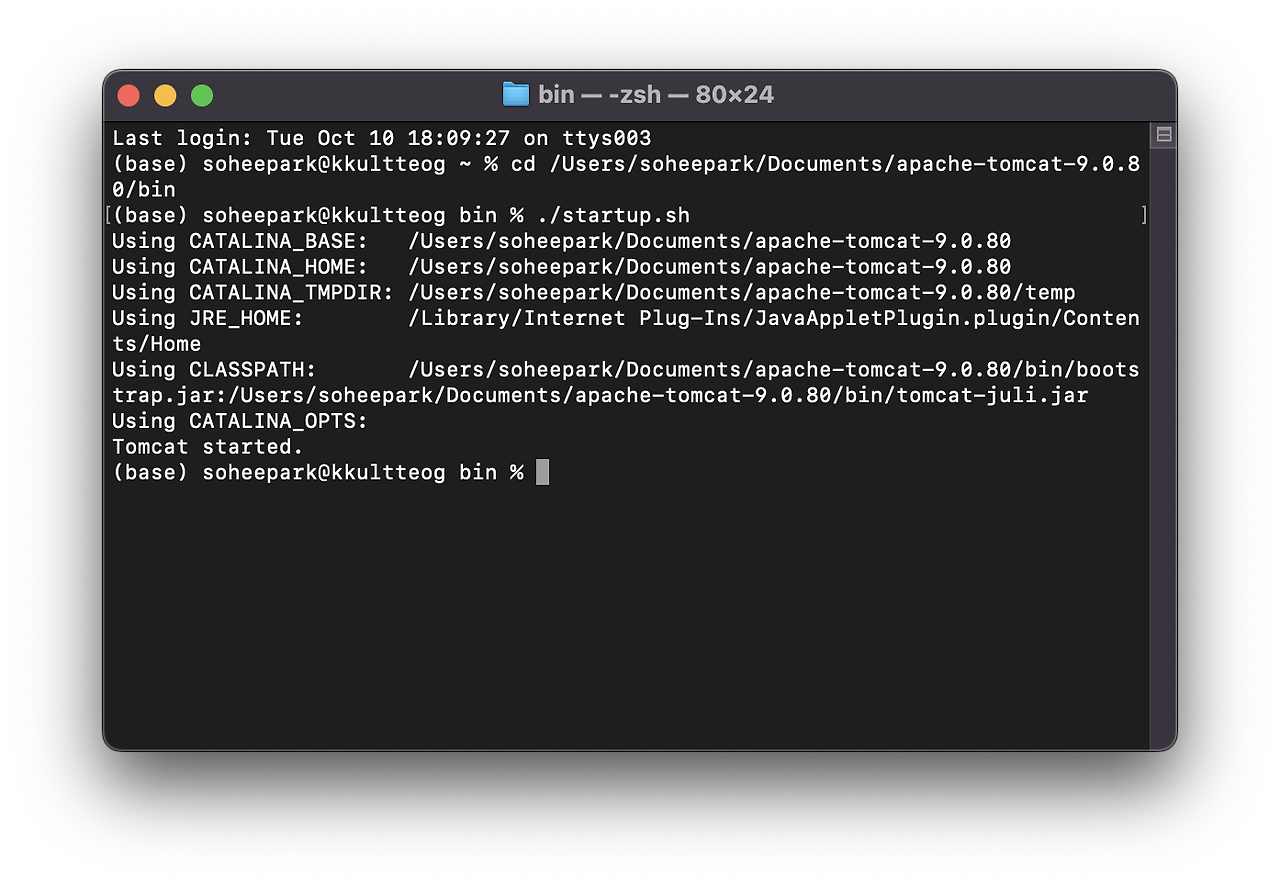Click the "Tomcat started." output line
Screen dimensions: 1280x887
click(x=206, y=446)
